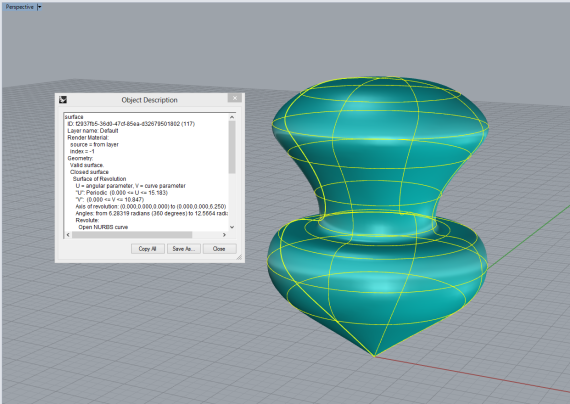Open the Perspective viewport dropdown arrow
The width and height of the screenshot is (570, 404).
[x=40, y=7]
